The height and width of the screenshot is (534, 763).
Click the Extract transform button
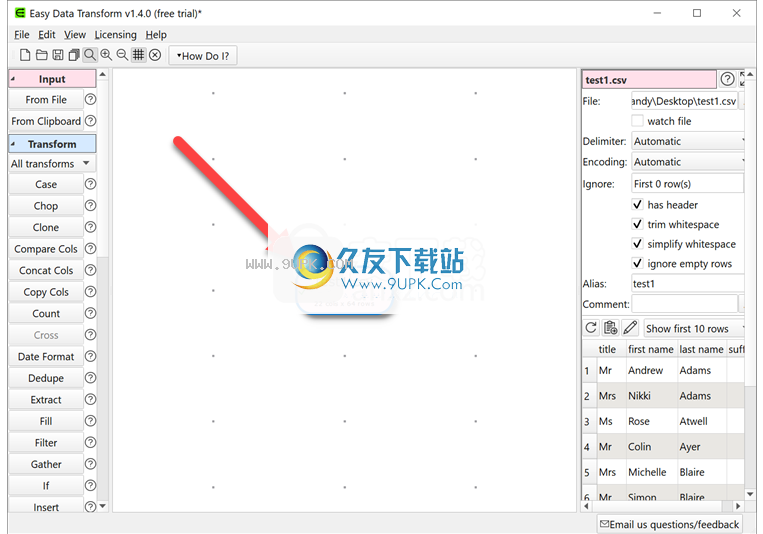point(46,400)
